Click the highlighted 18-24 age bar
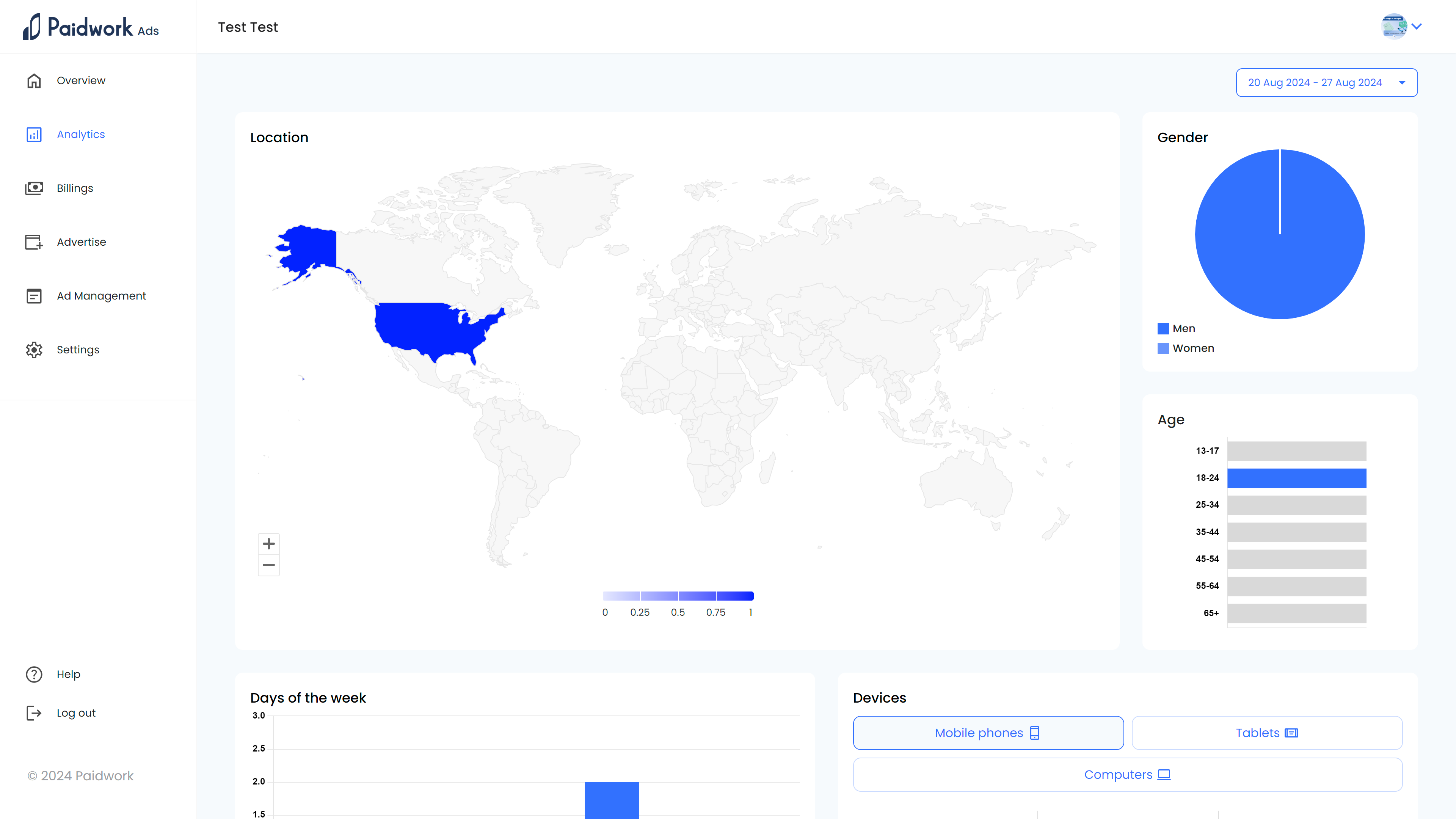The width and height of the screenshot is (1456, 819). click(1297, 478)
